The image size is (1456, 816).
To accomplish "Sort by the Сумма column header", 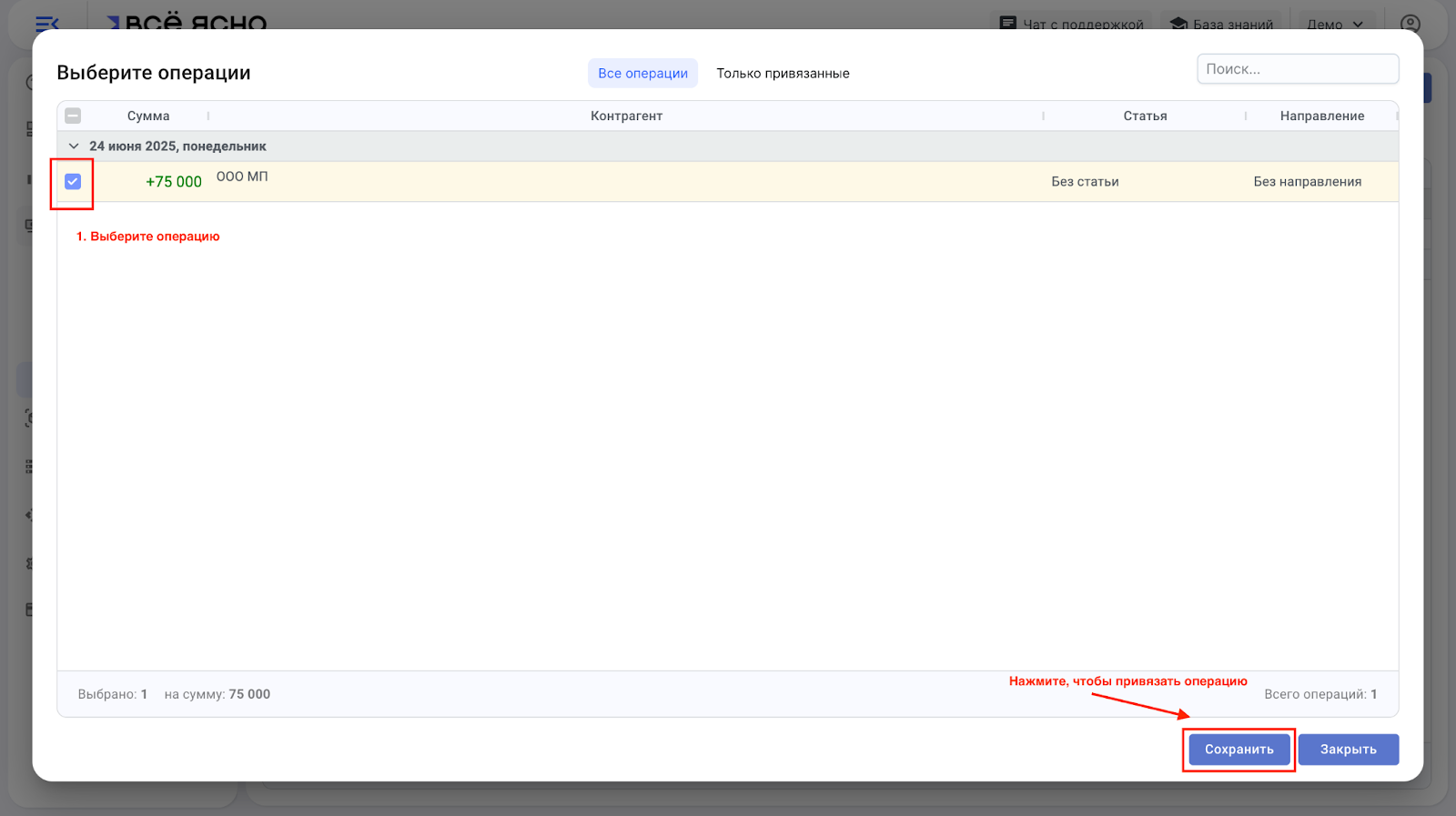I will (x=148, y=116).
